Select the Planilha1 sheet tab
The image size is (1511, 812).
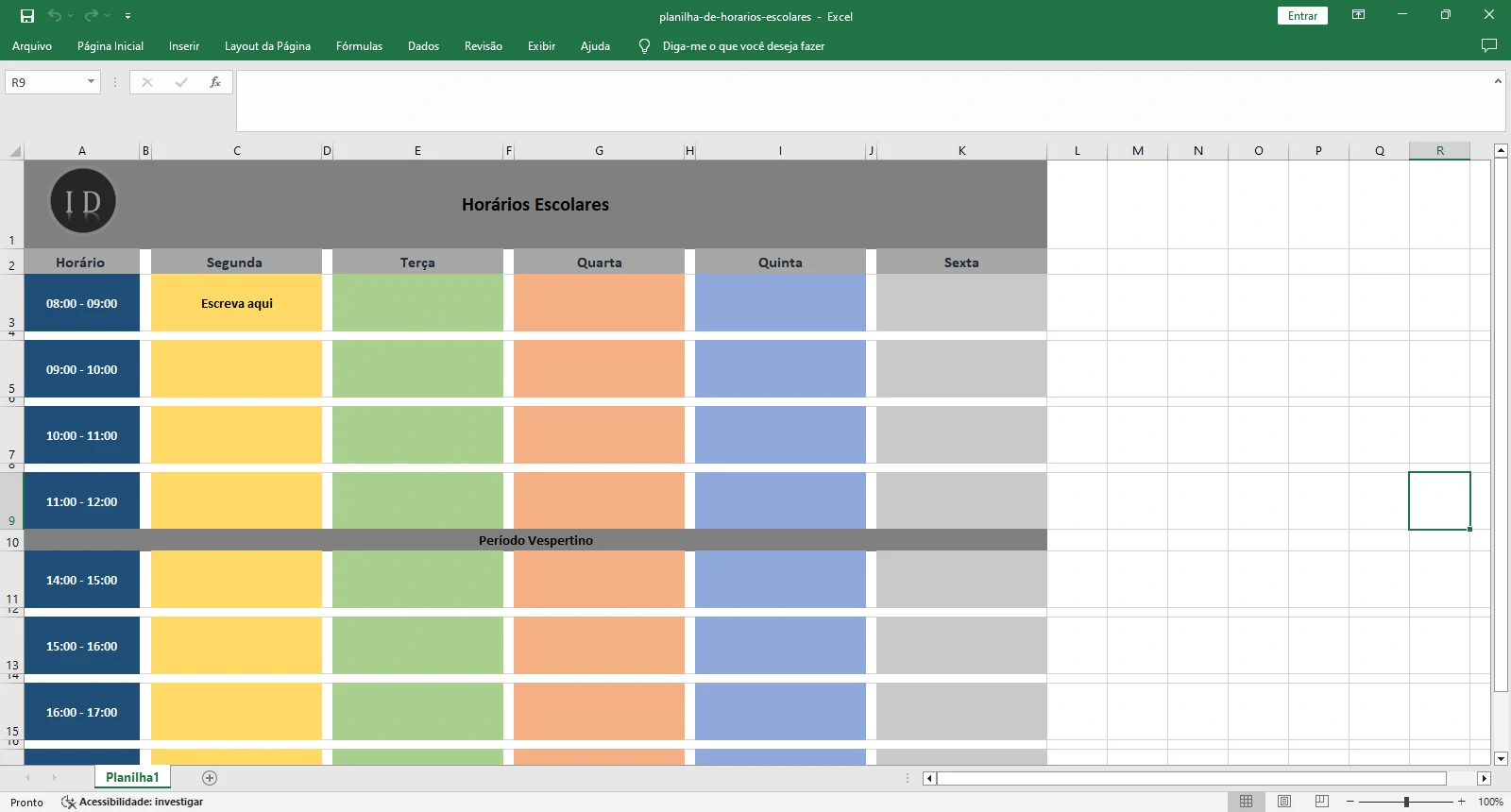tap(132, 778)
